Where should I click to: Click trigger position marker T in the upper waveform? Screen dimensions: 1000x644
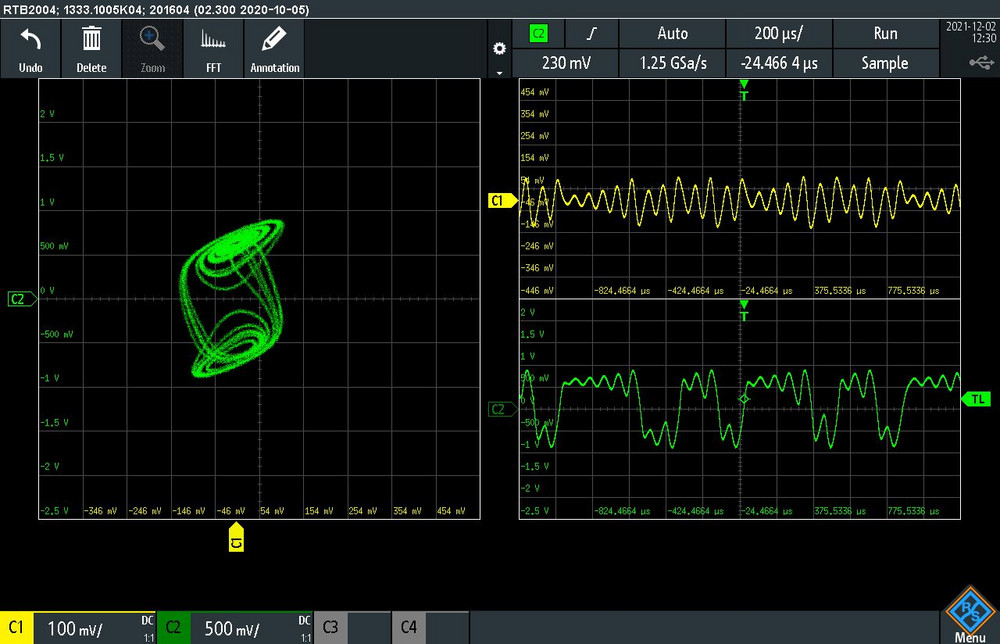coord(744,91)
